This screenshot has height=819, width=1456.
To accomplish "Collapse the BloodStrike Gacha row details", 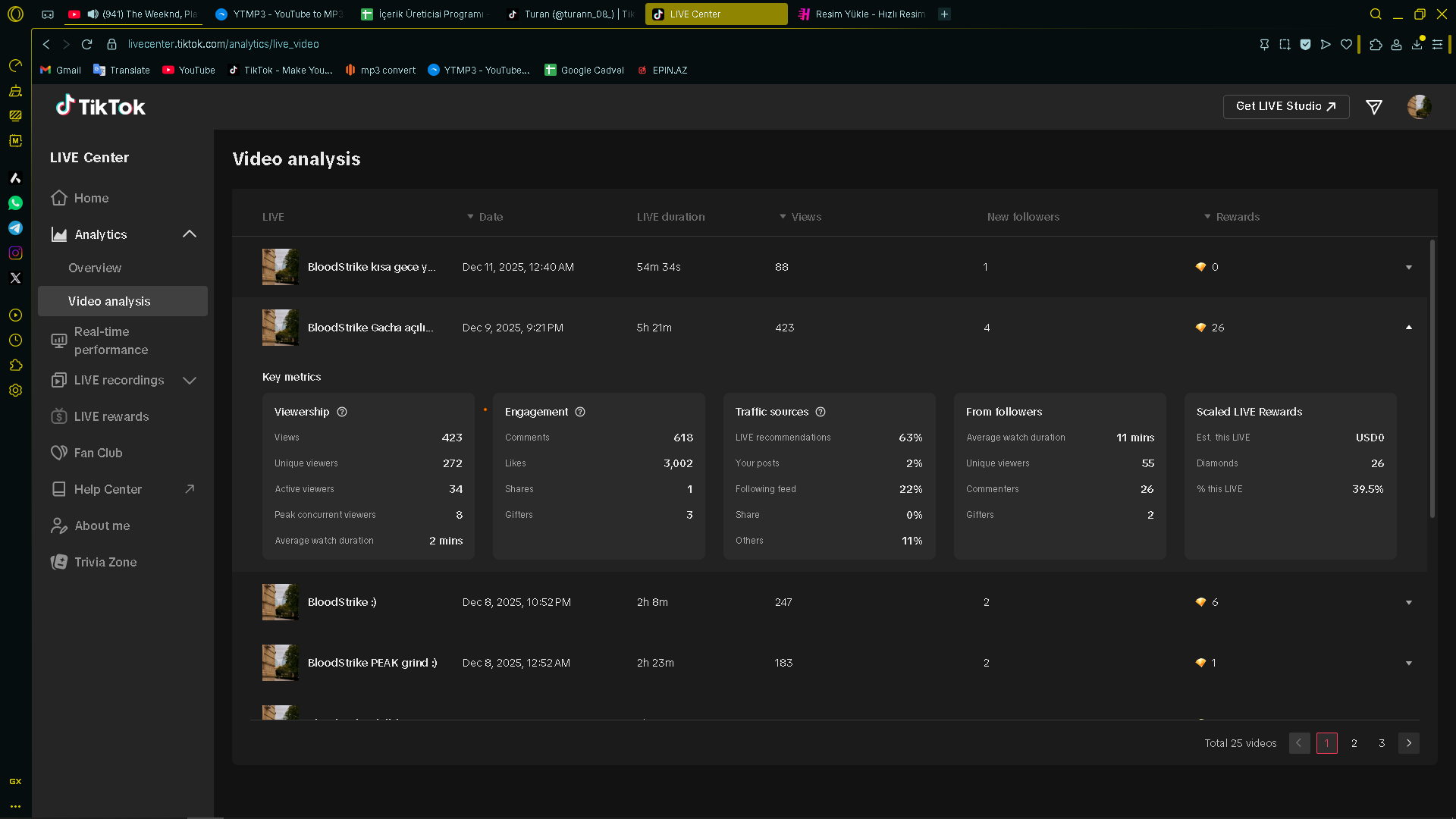I will coord(1409,328).
